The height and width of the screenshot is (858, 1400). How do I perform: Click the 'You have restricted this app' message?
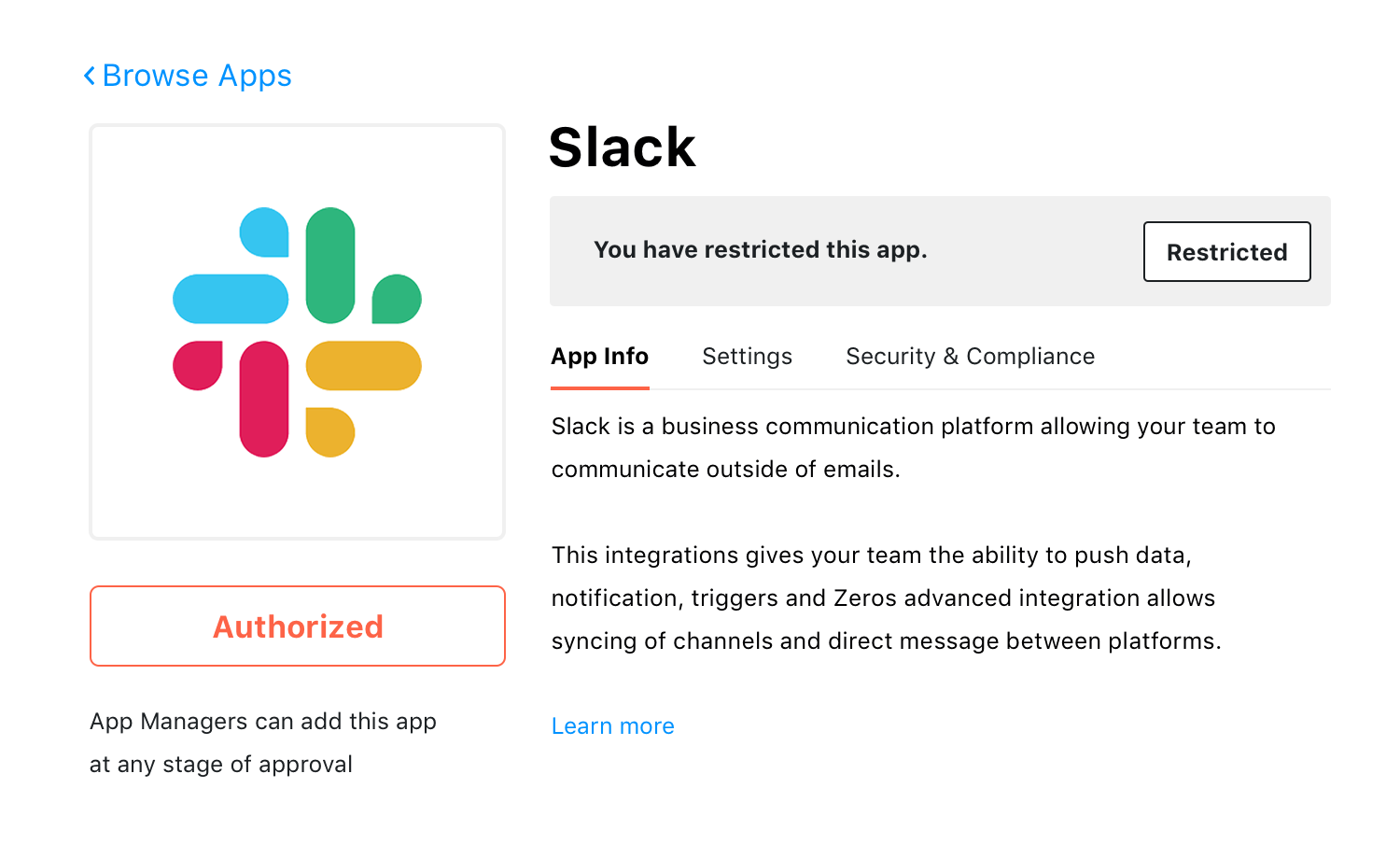coord(761,250)
